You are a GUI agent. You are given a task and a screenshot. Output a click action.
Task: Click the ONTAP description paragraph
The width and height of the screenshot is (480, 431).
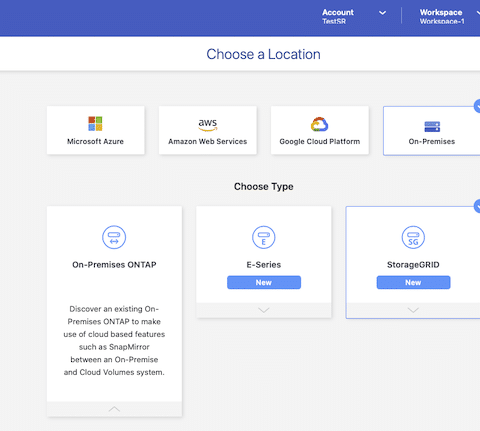114,340
